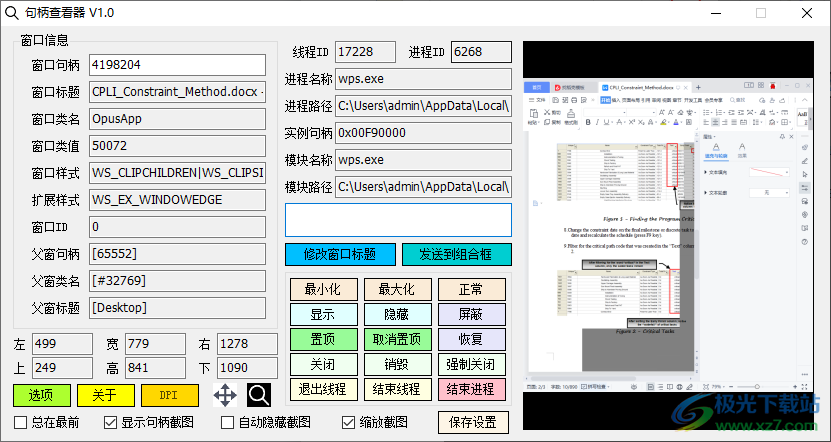Click the 进程路径 field
Screen dimensions: 831x442
tap(423, 106)
